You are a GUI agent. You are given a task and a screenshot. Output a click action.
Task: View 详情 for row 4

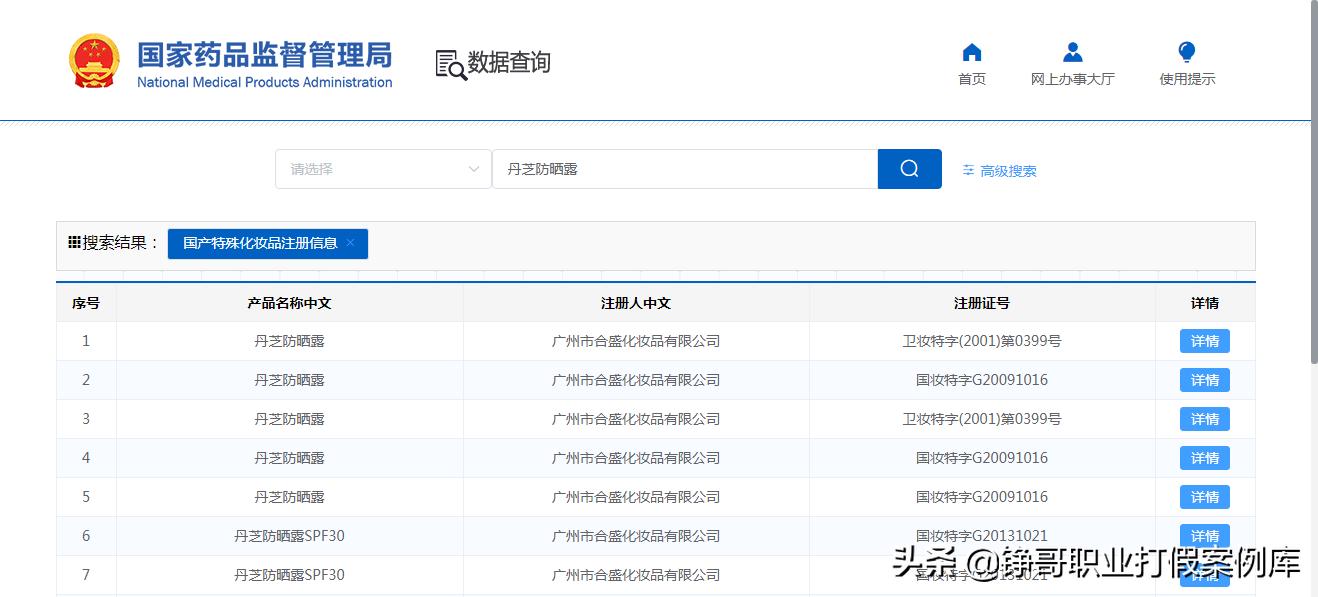pyautogui.click(x=1204, y=458)
